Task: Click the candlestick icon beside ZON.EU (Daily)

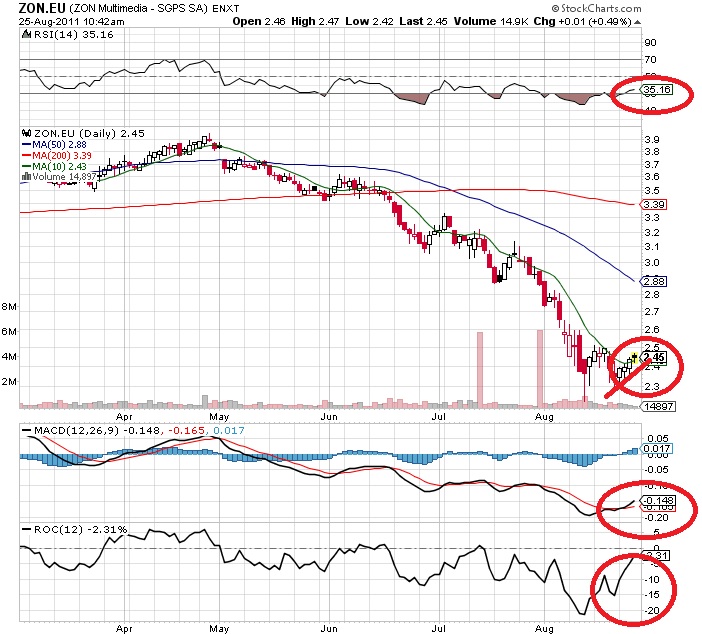Action: (x=26, y=133)
